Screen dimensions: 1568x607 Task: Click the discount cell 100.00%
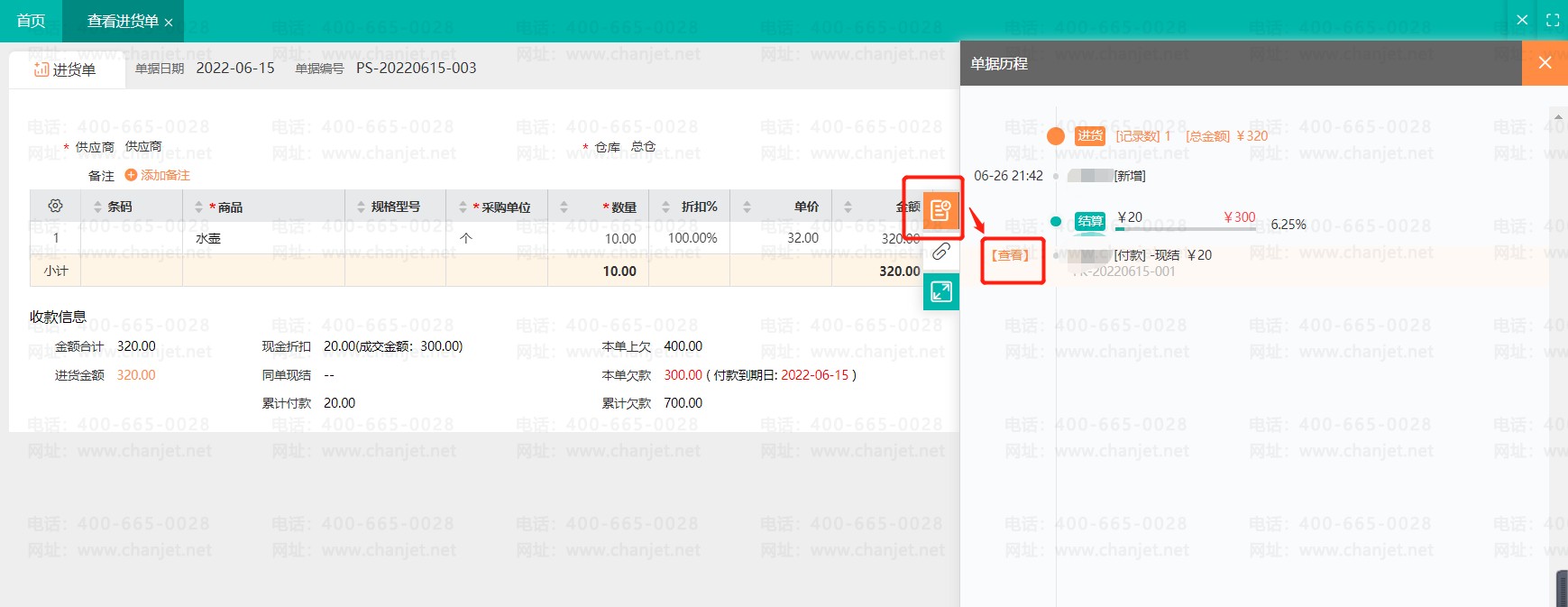coord(692,238)
